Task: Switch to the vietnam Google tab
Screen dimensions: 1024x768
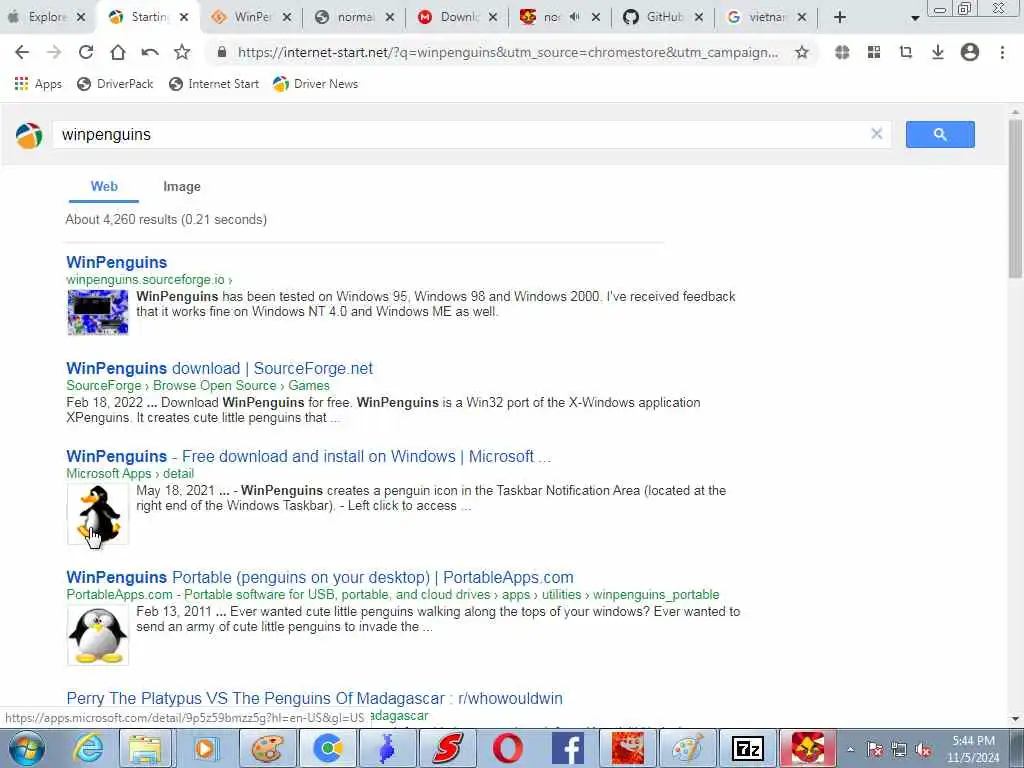Action: click(767, 18)
